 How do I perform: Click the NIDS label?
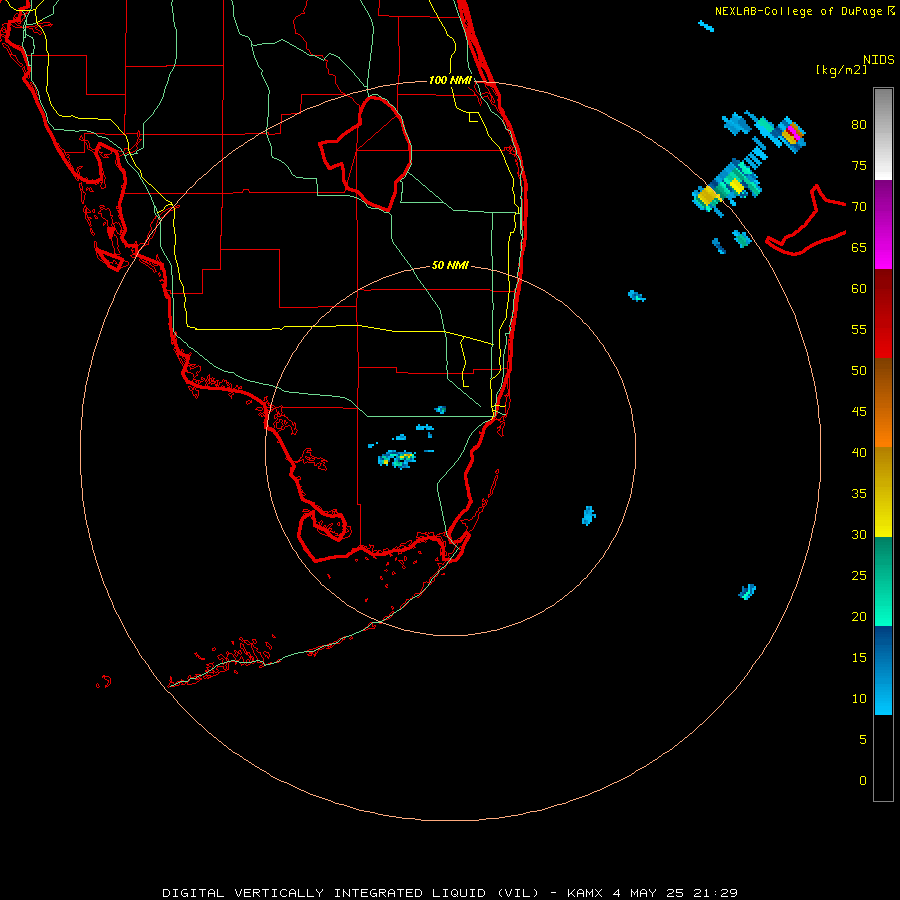pos(879,59)
